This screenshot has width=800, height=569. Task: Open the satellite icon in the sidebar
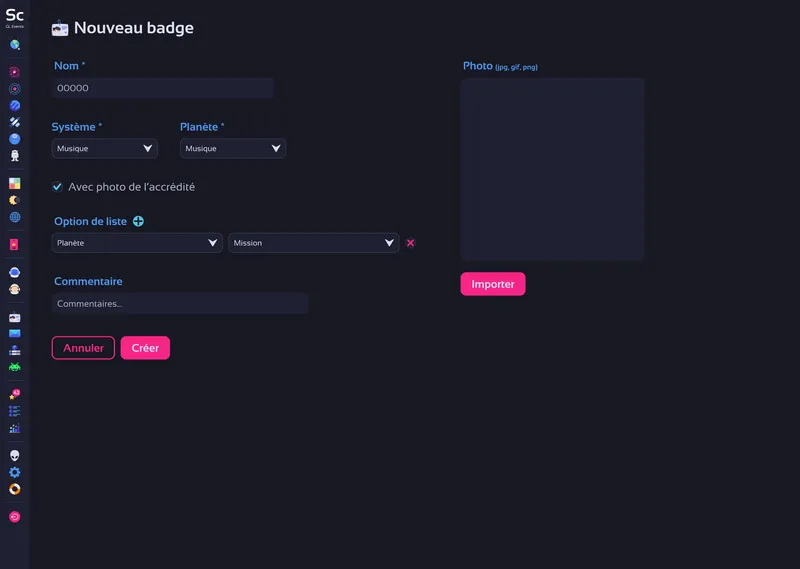point(15,122)
